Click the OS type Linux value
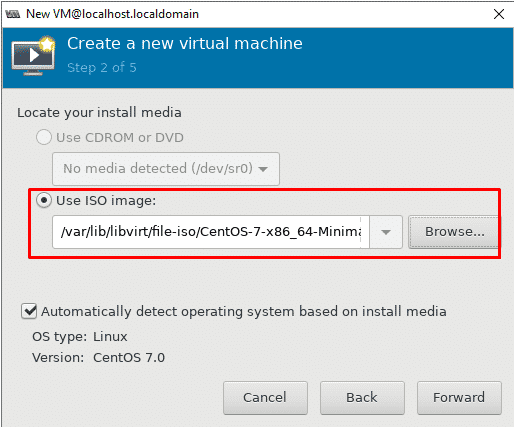The height and width of the screenshot is (427, 515). click(x=110, y=337)
